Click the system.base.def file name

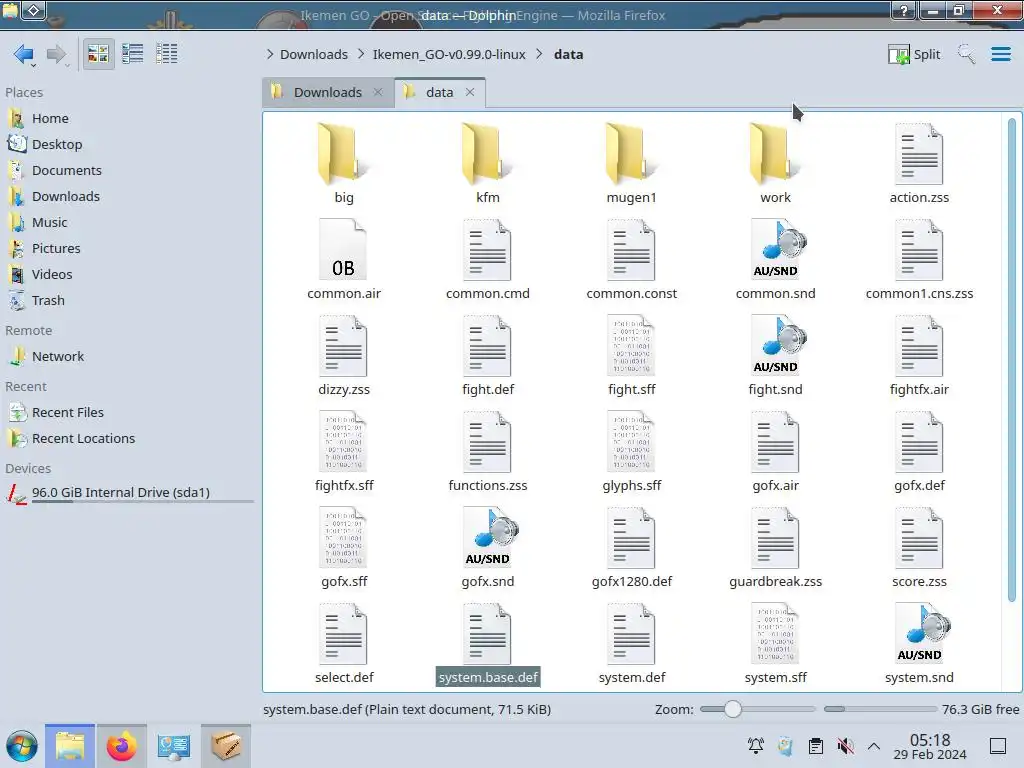pyautogui.click(x=488, y=678)
